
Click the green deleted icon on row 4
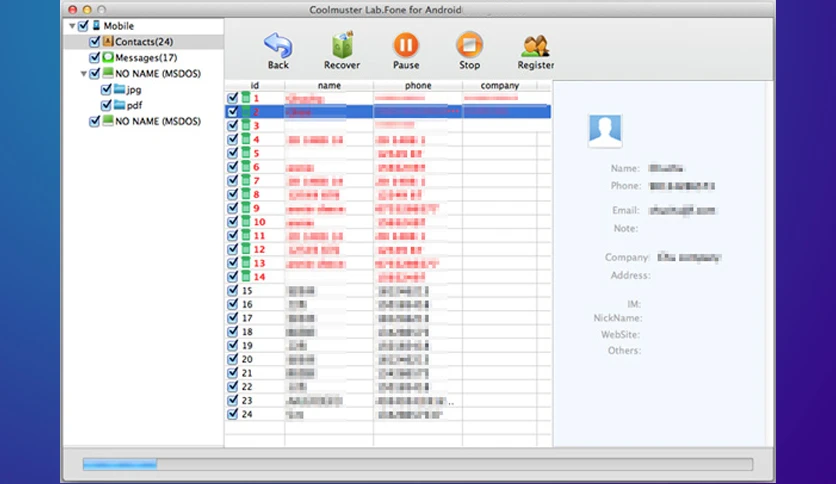point(246,139)
